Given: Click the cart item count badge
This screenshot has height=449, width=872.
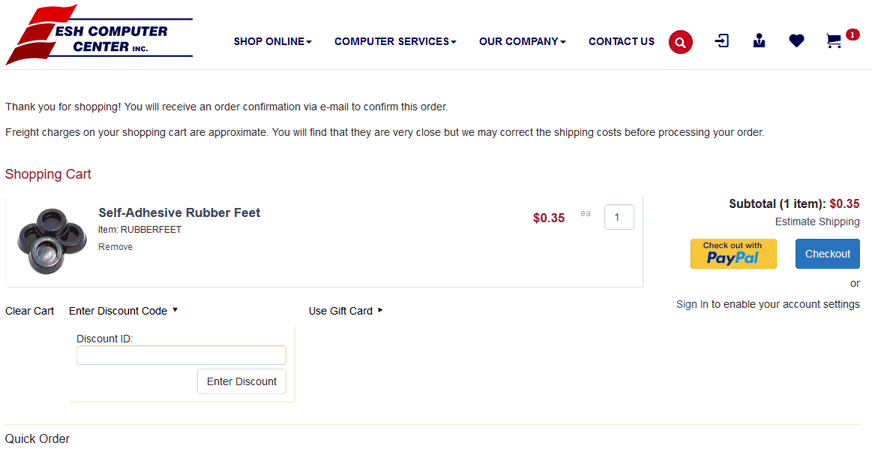Looking at the screenshot, I should 852,34.
